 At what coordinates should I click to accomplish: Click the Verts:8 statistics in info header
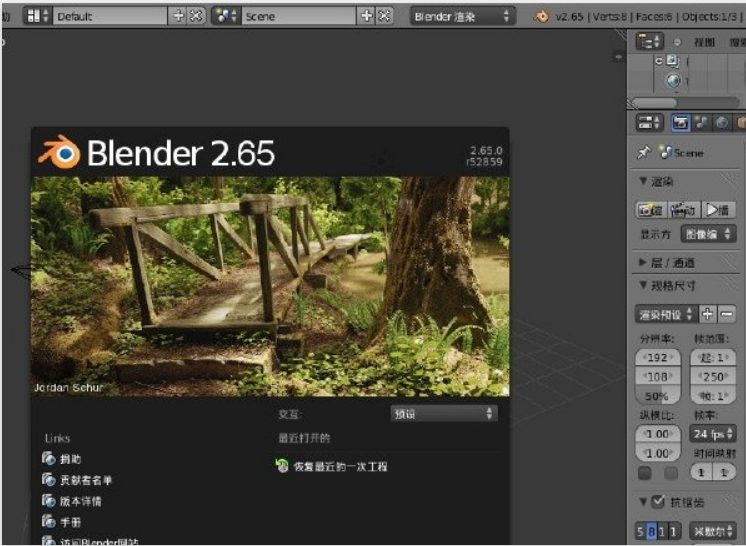click(x=610, y=17)
